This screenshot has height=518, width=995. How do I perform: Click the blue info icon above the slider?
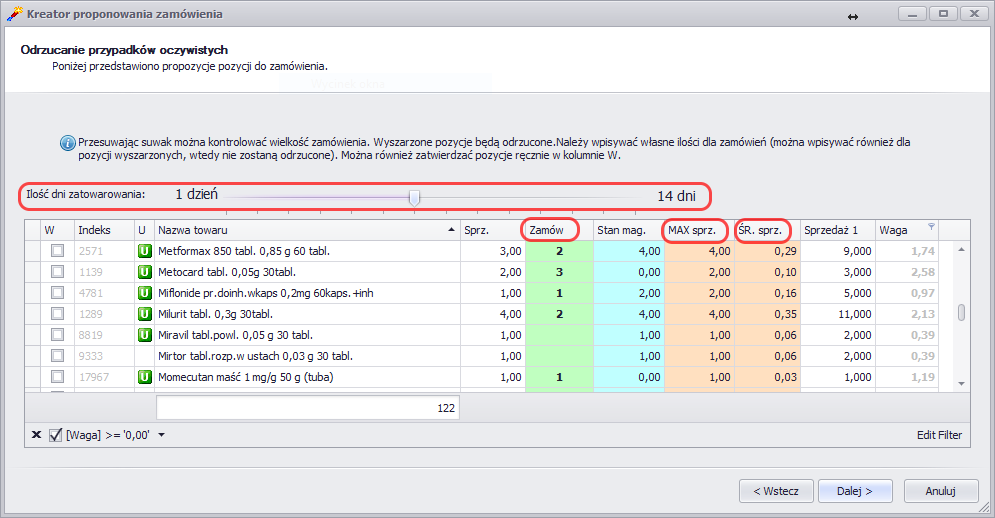tap(67, 143)
